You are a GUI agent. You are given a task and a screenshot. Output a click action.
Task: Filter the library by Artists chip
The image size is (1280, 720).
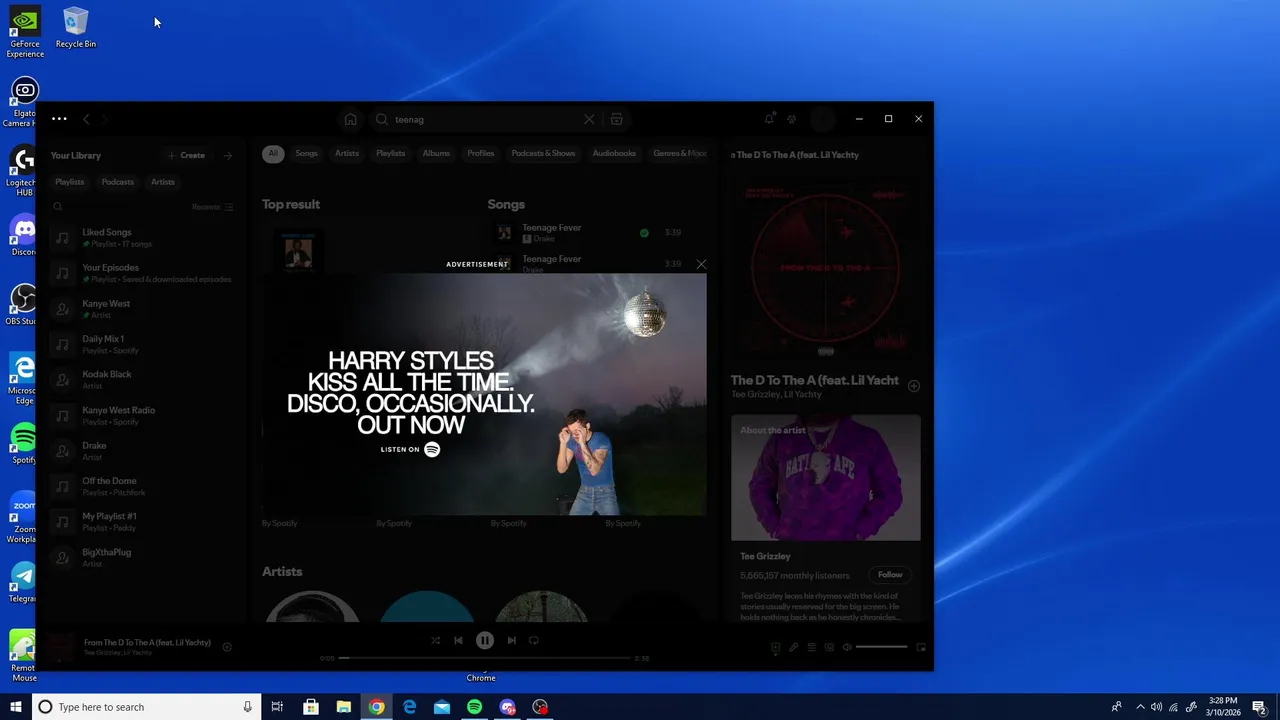(x=163, y=182)
